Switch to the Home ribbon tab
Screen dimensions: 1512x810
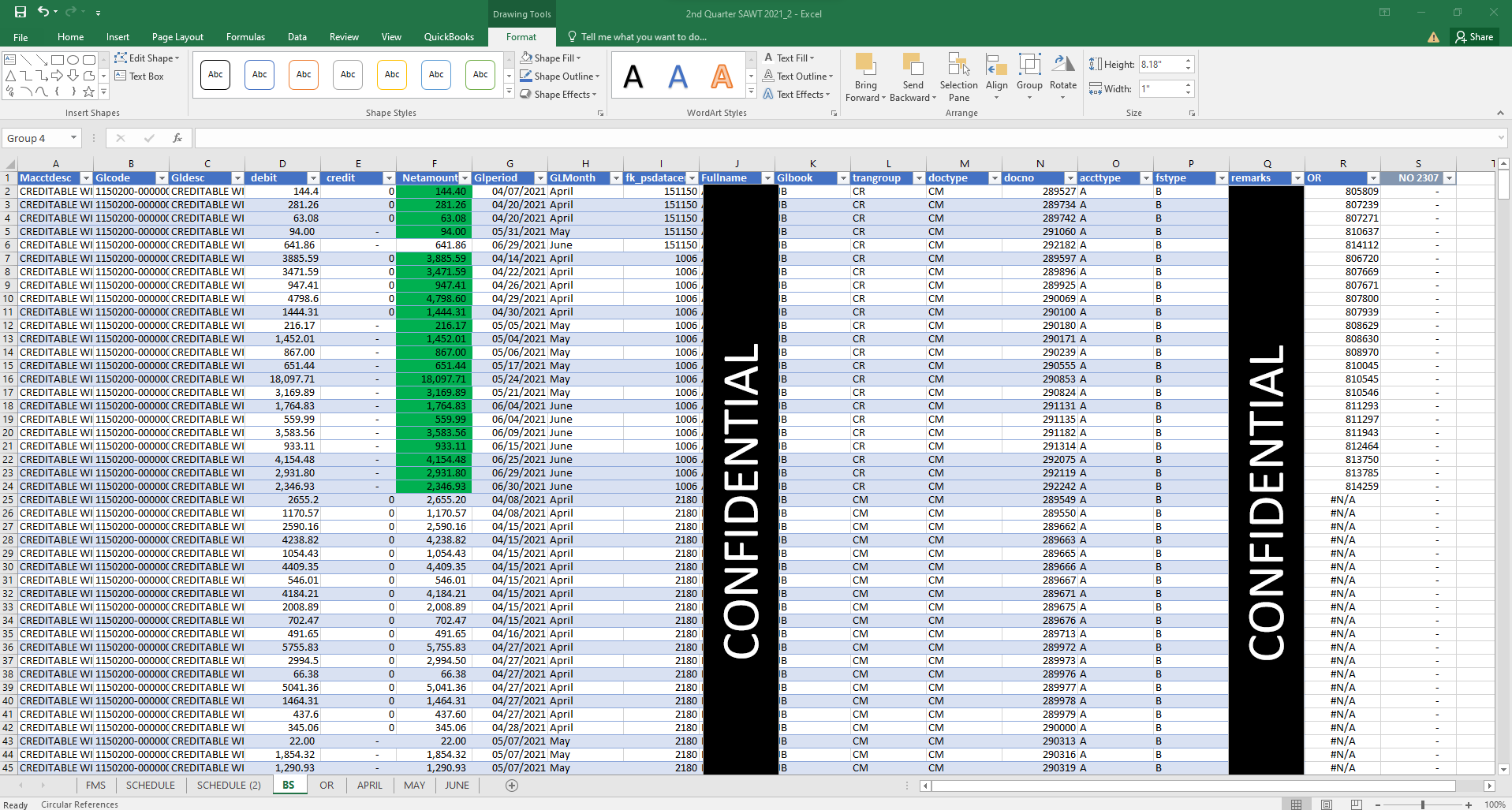coord(70,37)
